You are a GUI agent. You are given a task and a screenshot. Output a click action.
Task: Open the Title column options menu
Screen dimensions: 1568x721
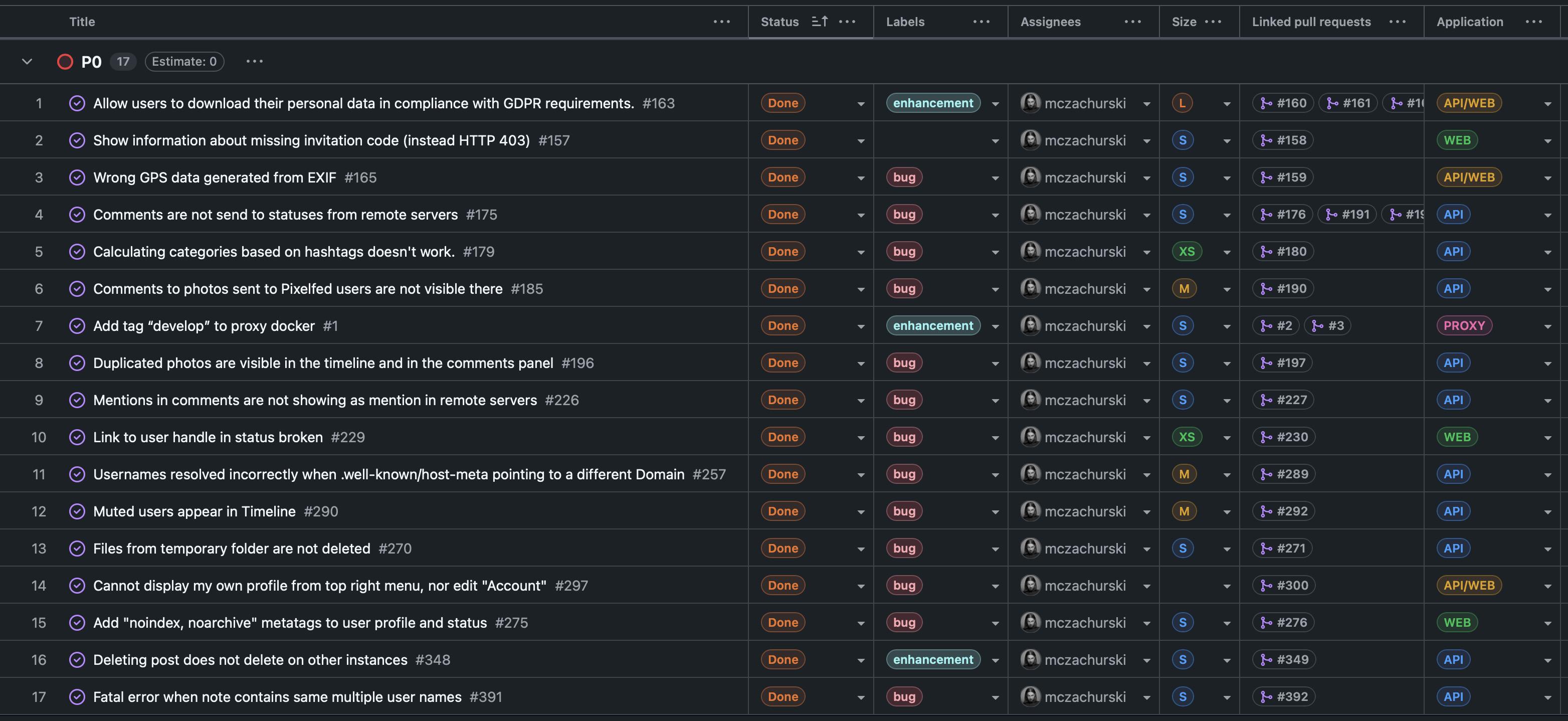click(x=721, y=22)
